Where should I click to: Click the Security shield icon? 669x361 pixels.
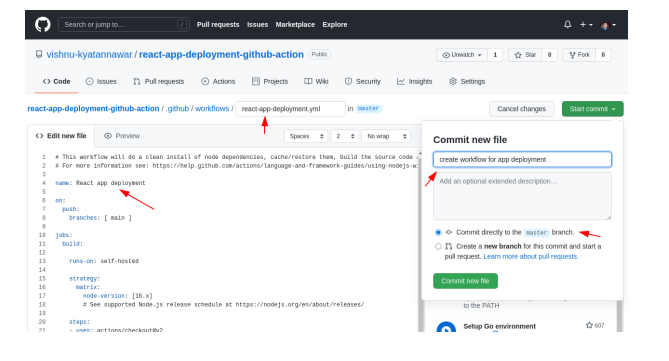tap(348, 82)
